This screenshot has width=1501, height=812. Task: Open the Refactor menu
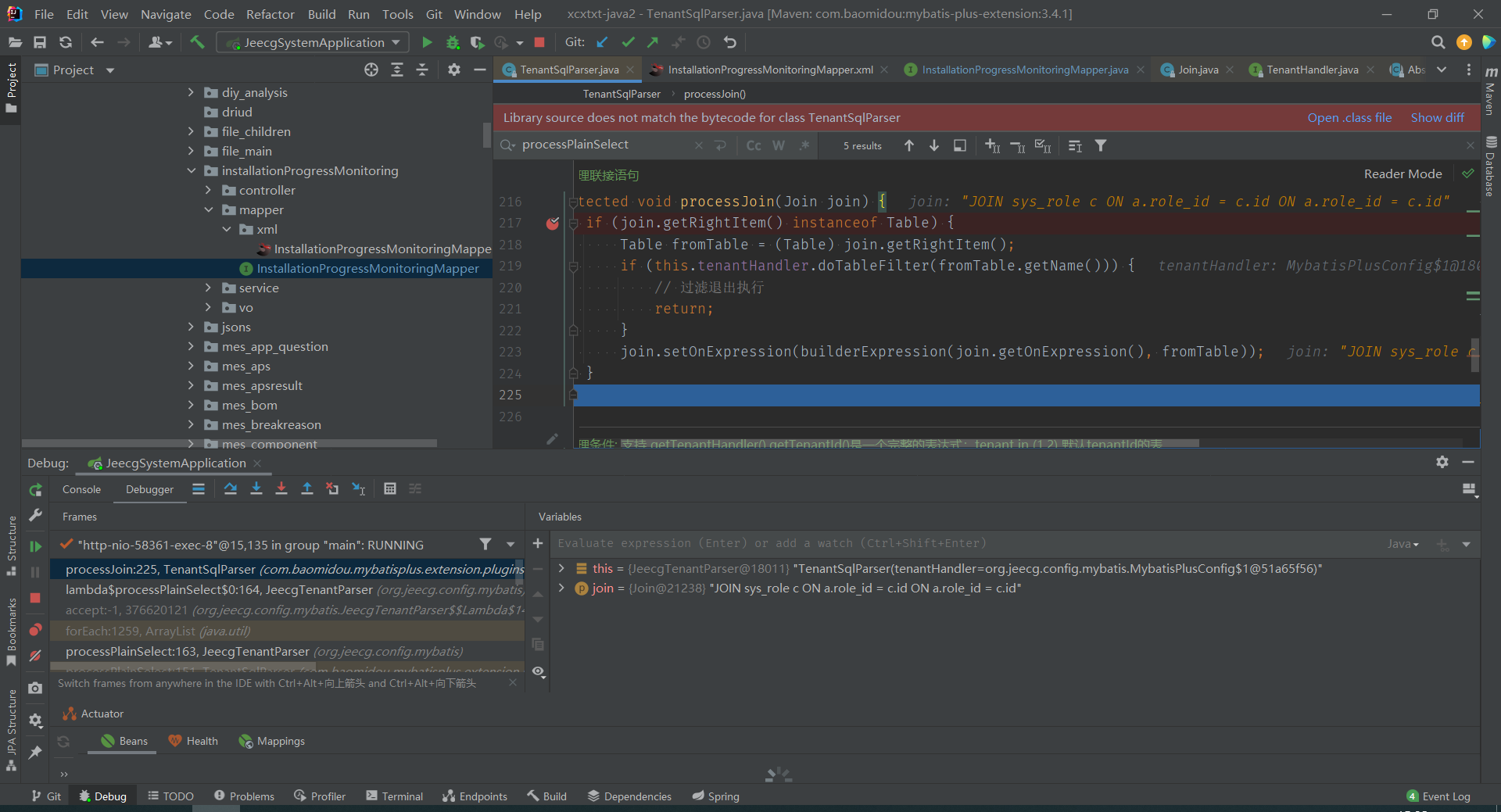pos(270,14)
